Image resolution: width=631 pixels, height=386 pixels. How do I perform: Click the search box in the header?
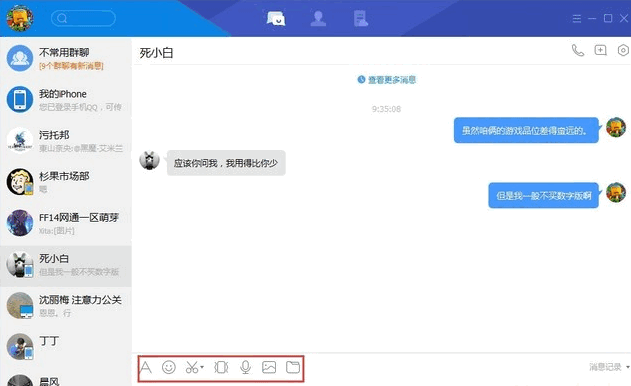[x=83, y=18]
